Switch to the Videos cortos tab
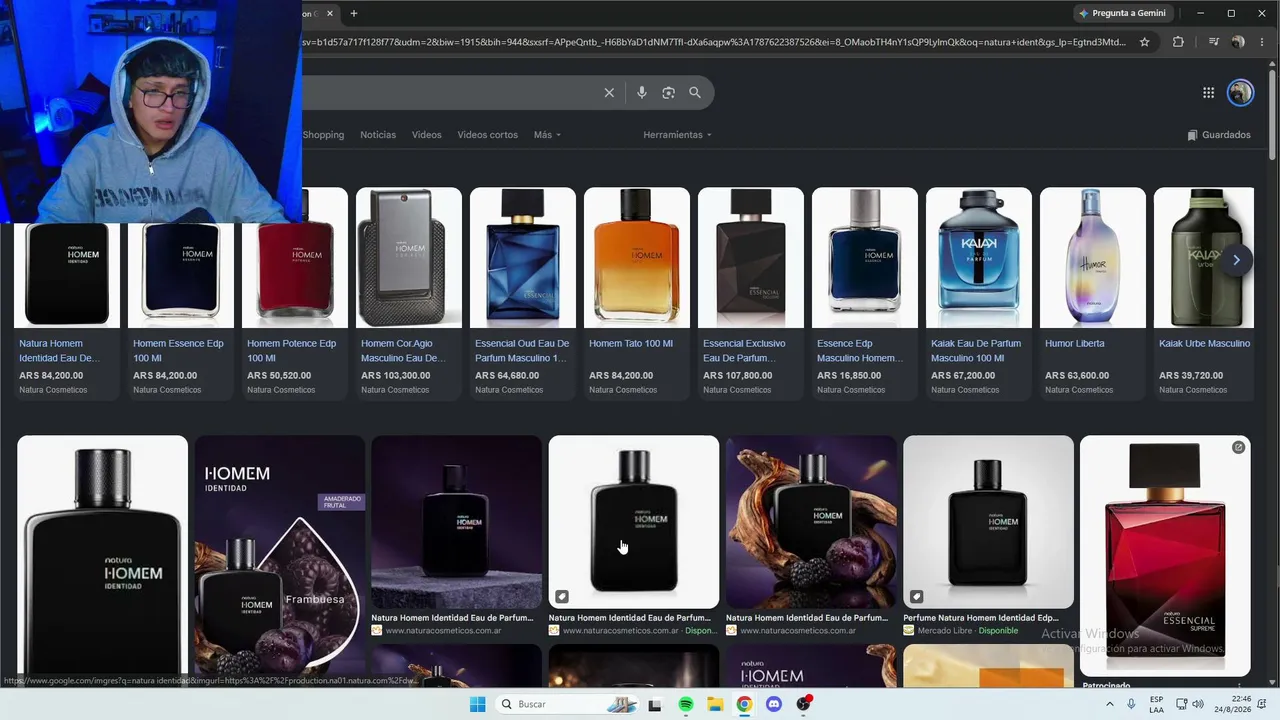This screenshot has height=720, width=1280. pyautogui.click(x=488, y=135)
